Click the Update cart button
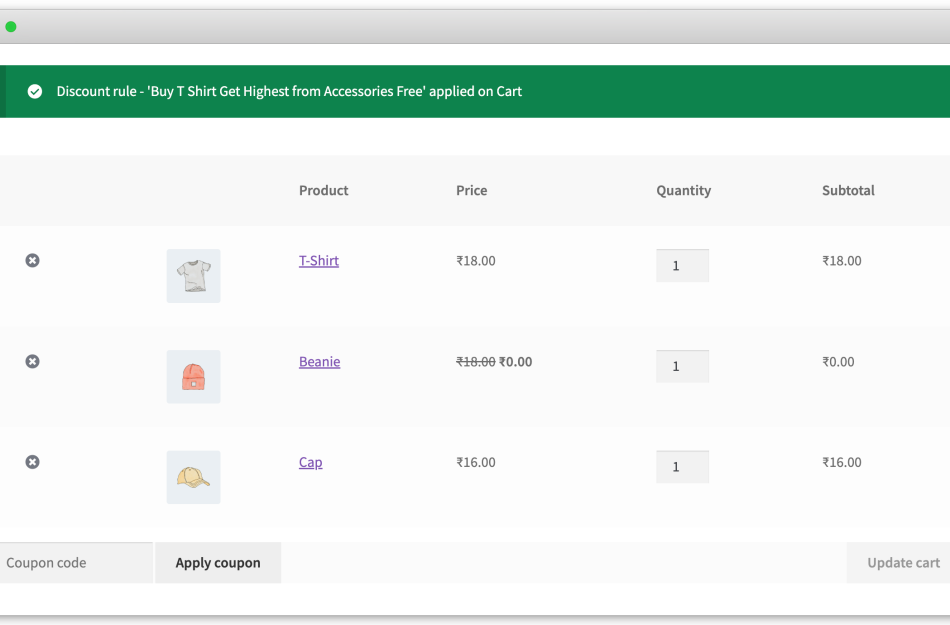This screenshot has height=625, width=950. point(902,563)
